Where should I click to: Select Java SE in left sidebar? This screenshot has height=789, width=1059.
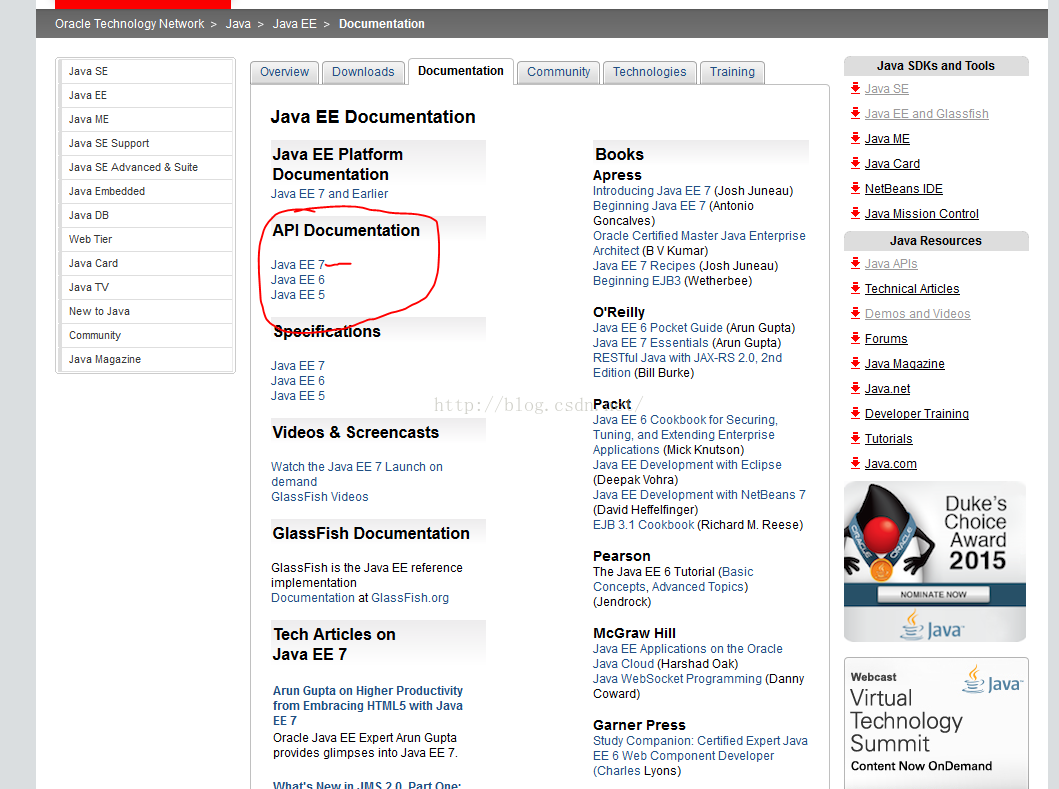tap(146, 71)
